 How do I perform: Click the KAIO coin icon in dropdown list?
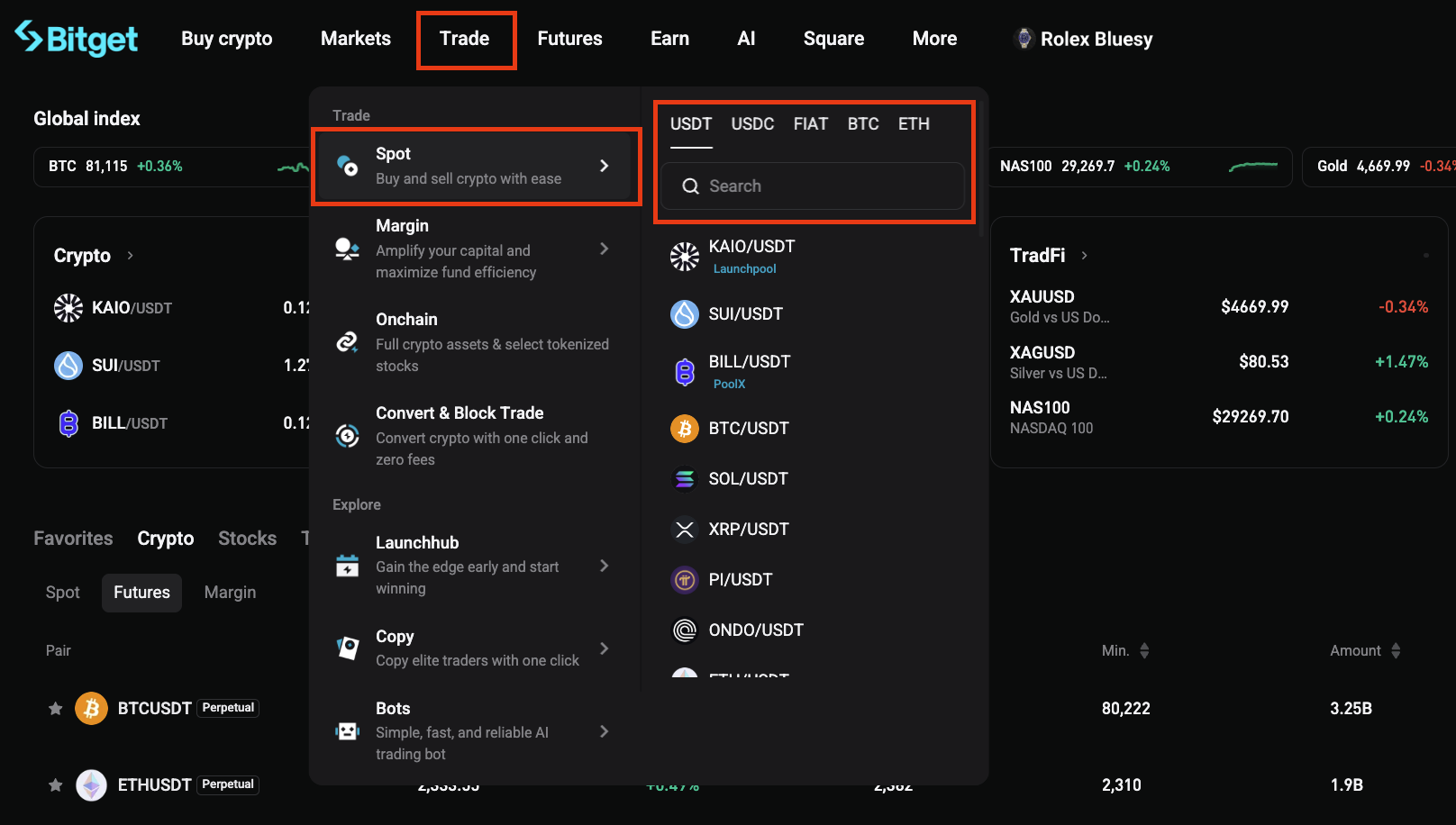click(685, 257)
